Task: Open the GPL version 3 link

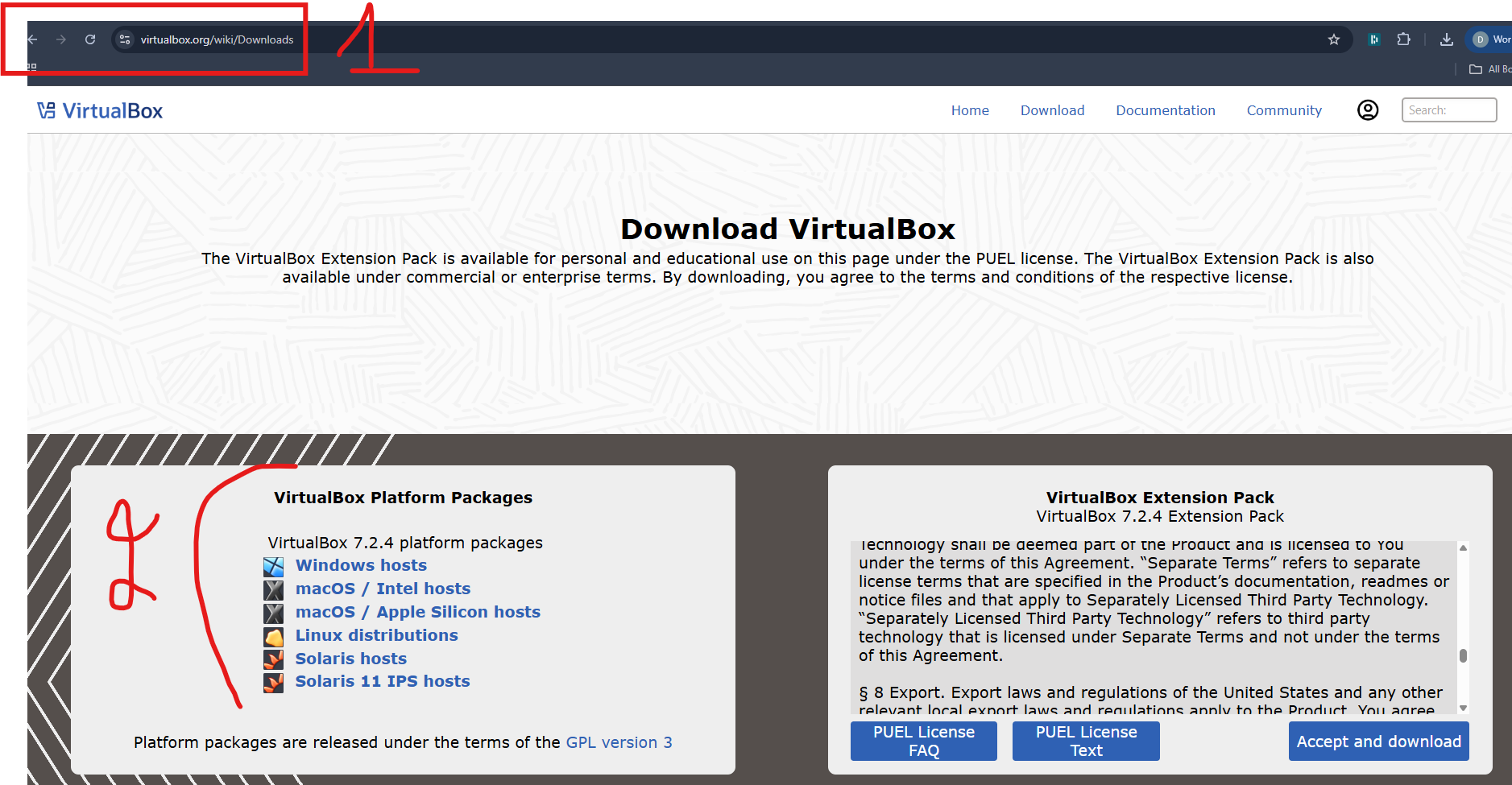Action: (x=619, y=742)
